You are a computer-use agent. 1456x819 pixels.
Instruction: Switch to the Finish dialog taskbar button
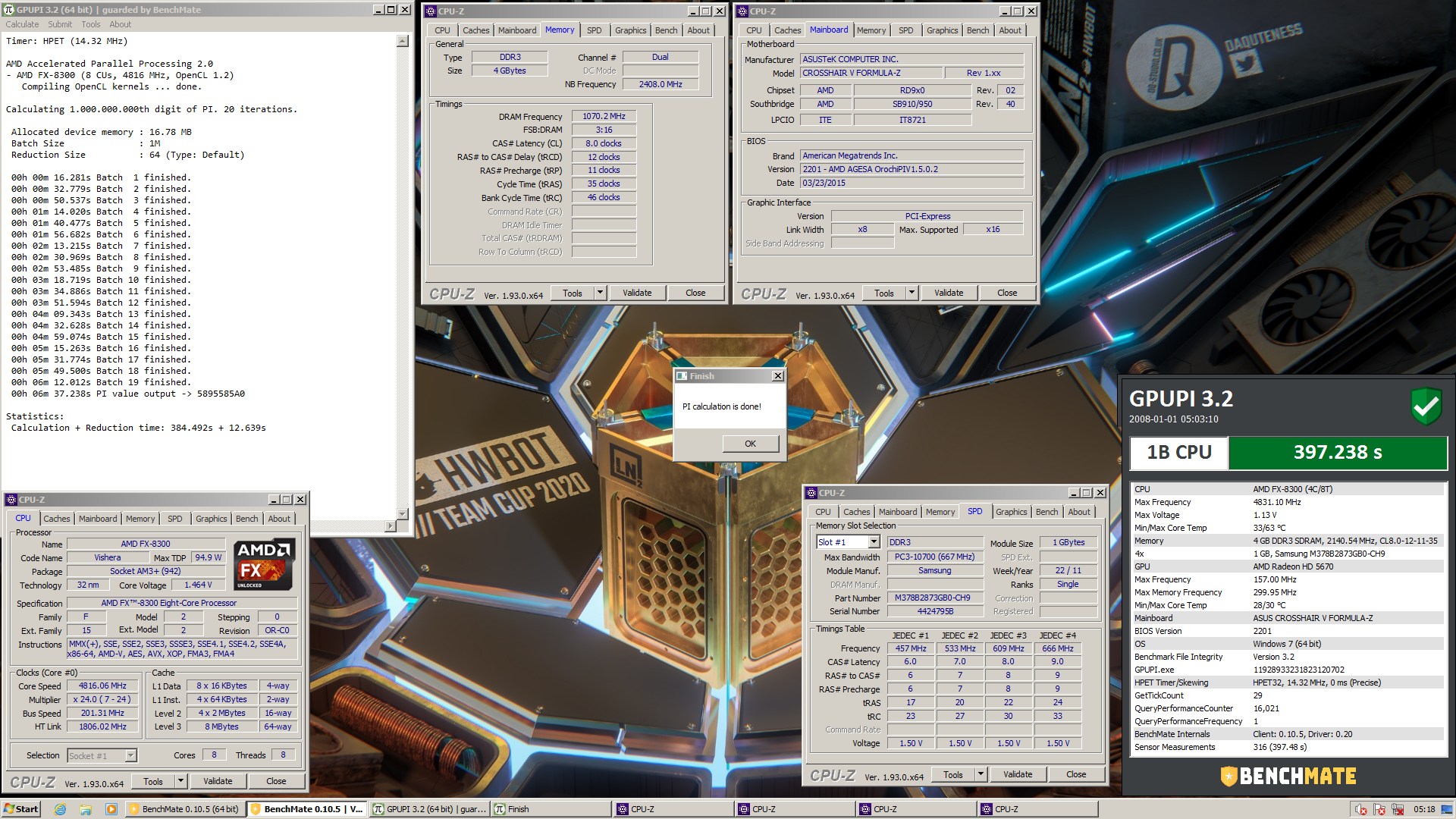[551, 809]
